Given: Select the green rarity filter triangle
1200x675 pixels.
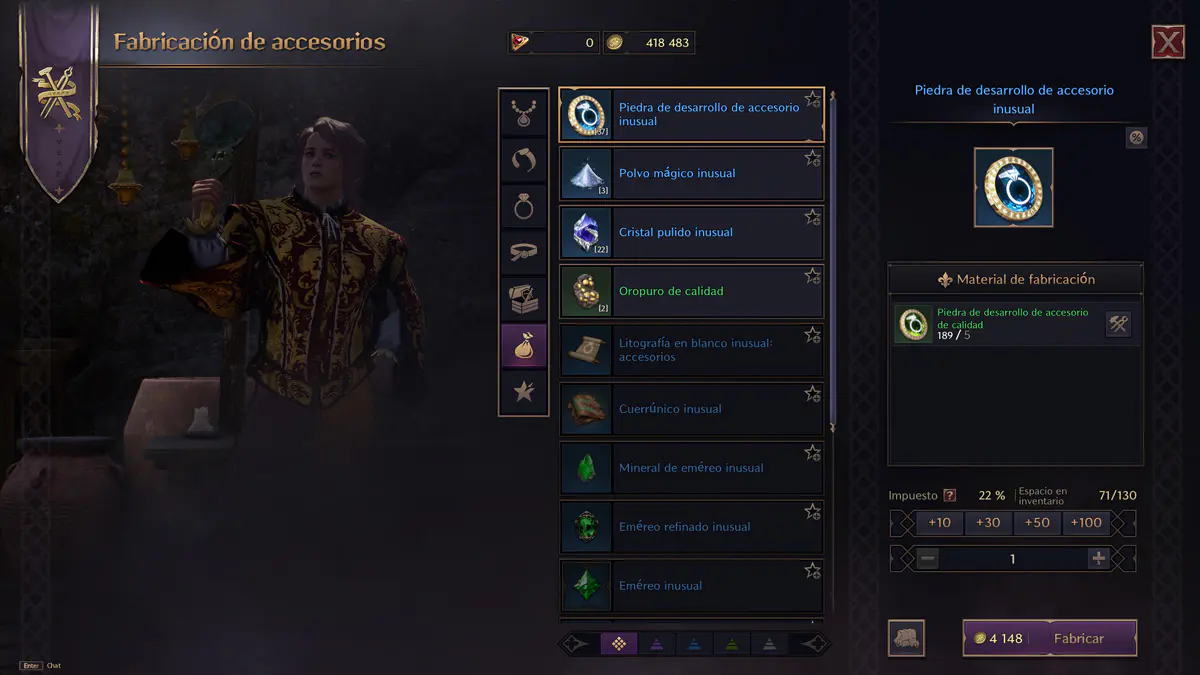Looking at the screenshot, I should (732, 644).
